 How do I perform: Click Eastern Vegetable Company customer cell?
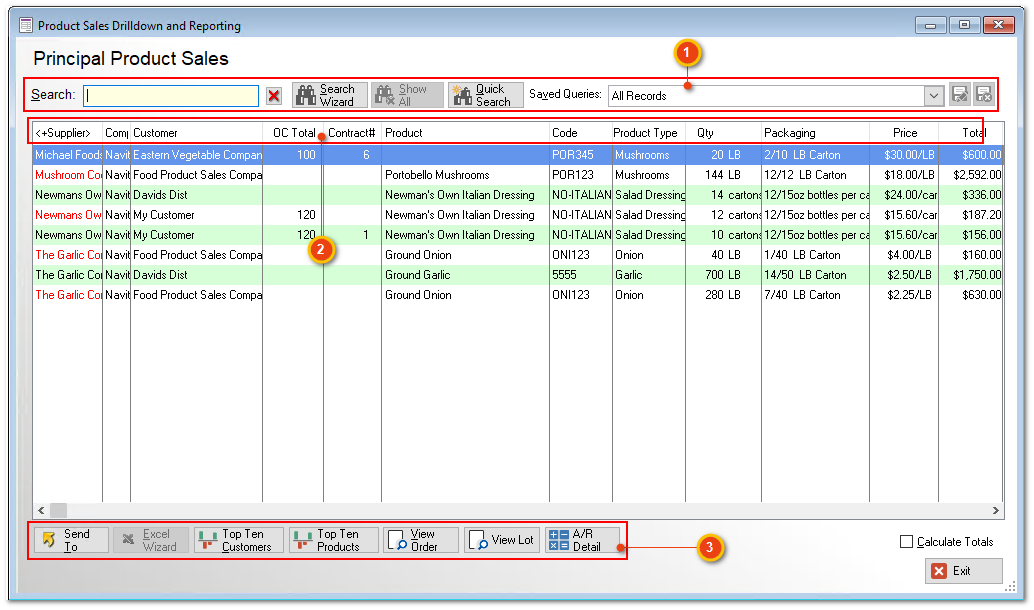coord(197,155)
